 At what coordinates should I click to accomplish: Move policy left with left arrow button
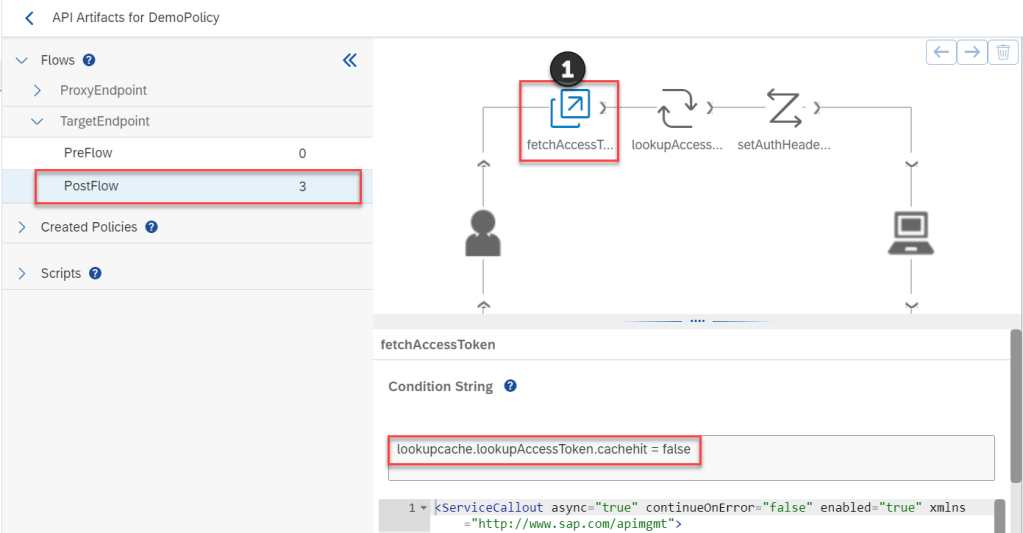click(940, 52)
